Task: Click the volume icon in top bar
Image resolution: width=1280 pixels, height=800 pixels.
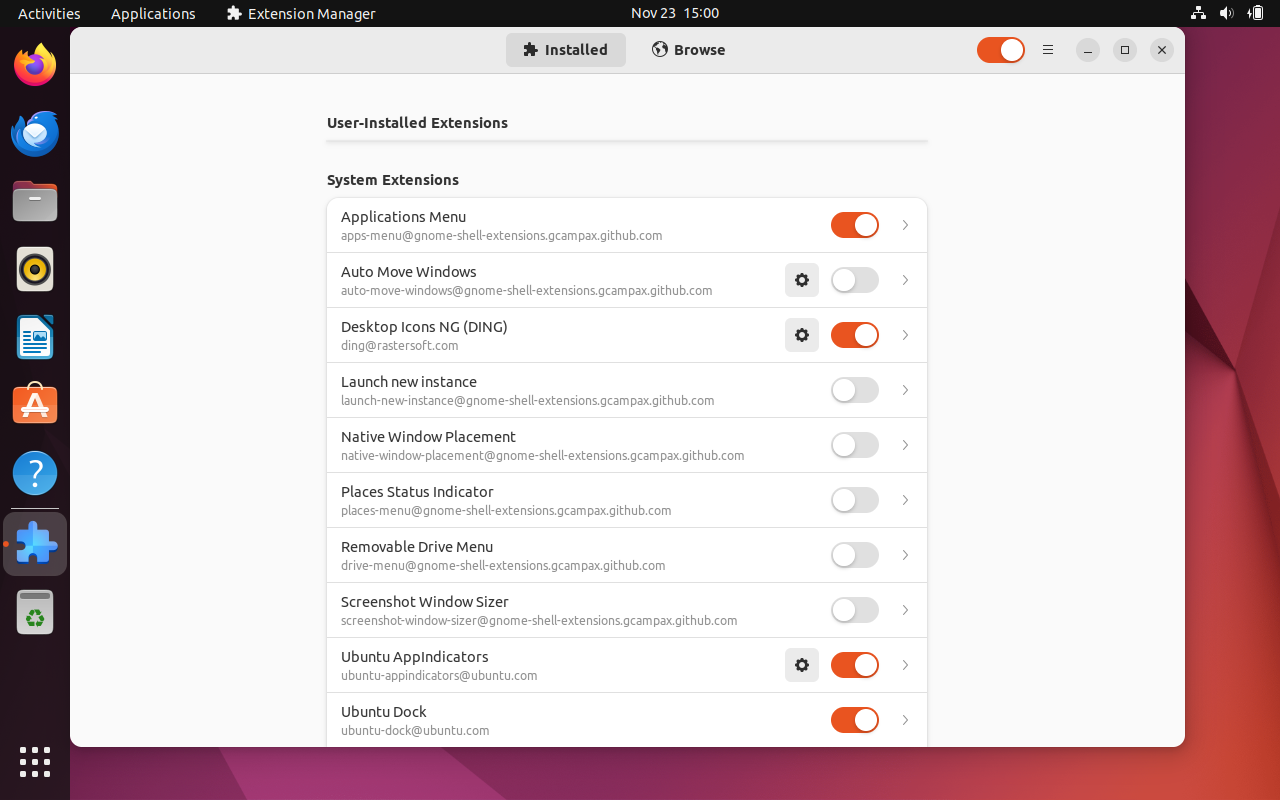Action: coord(1227,13)
